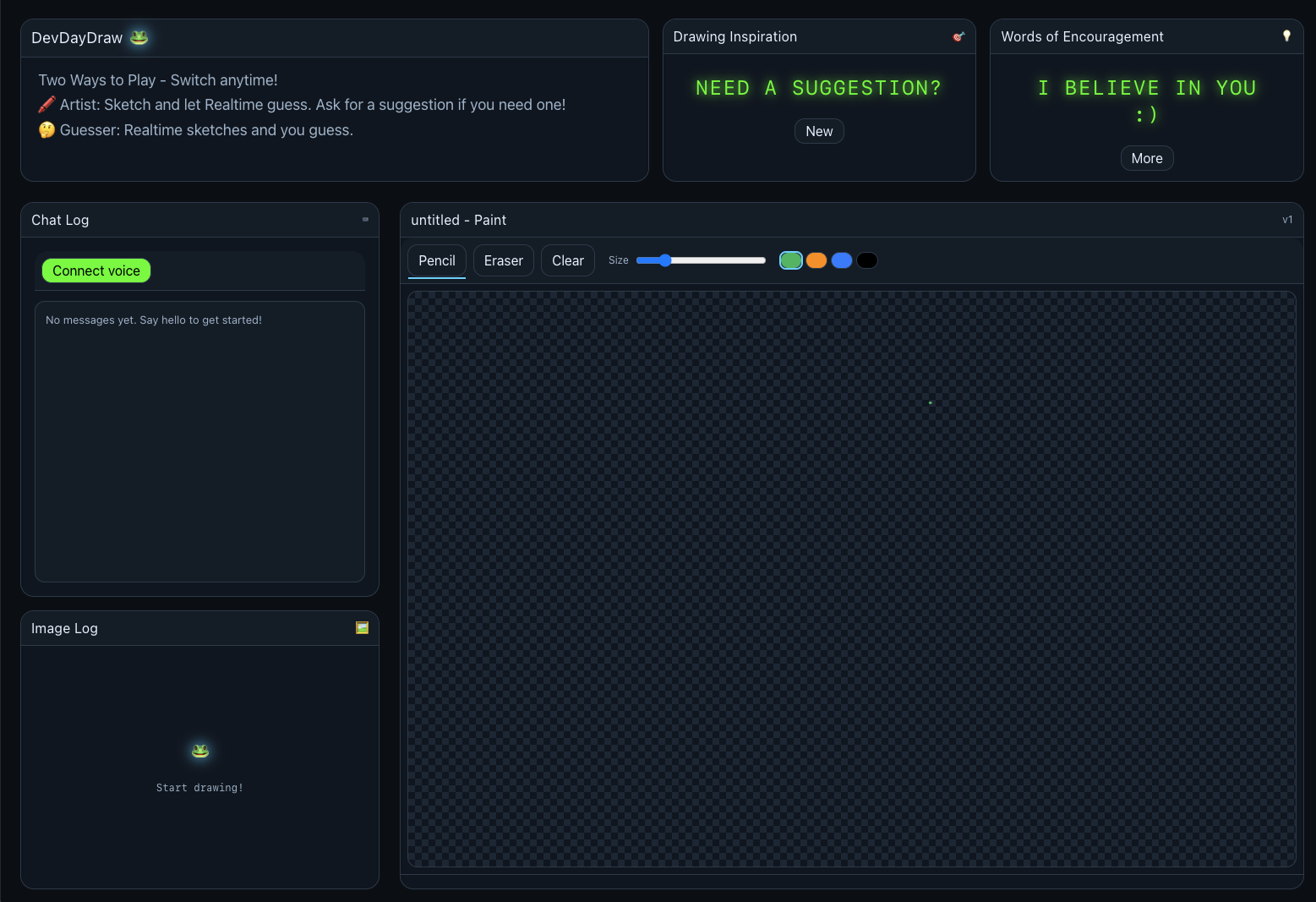Click More for another encouragement
Image resolution: width=1316 pixels, height=902 pixels.
click(1146, 158)
